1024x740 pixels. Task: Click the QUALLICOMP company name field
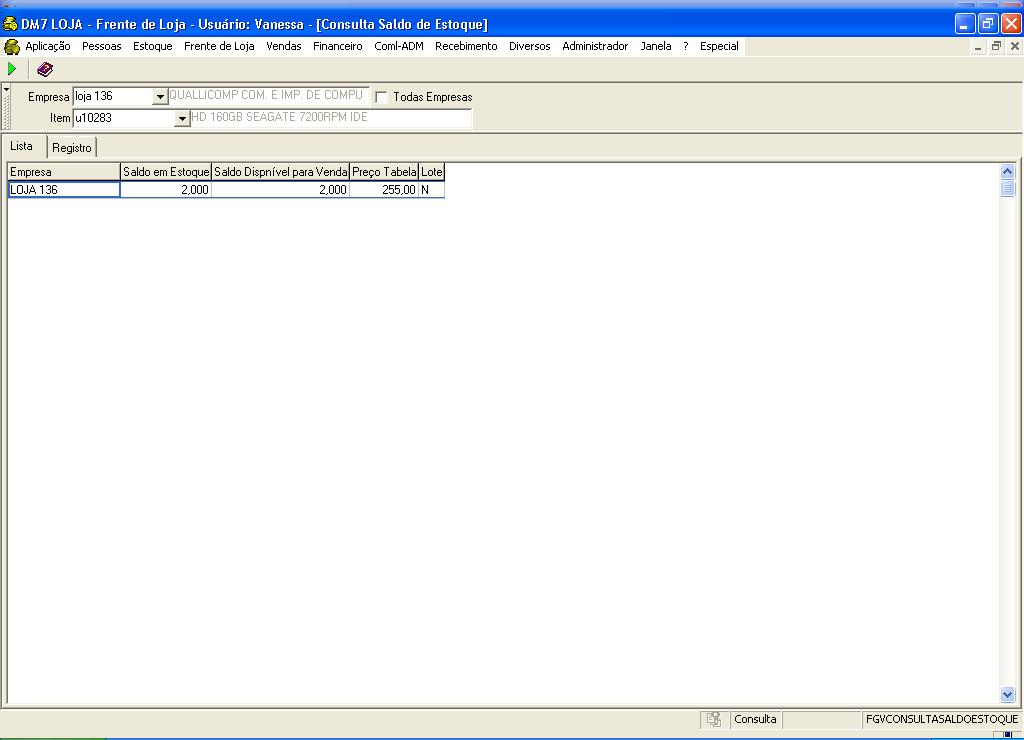tap(268, 95)
